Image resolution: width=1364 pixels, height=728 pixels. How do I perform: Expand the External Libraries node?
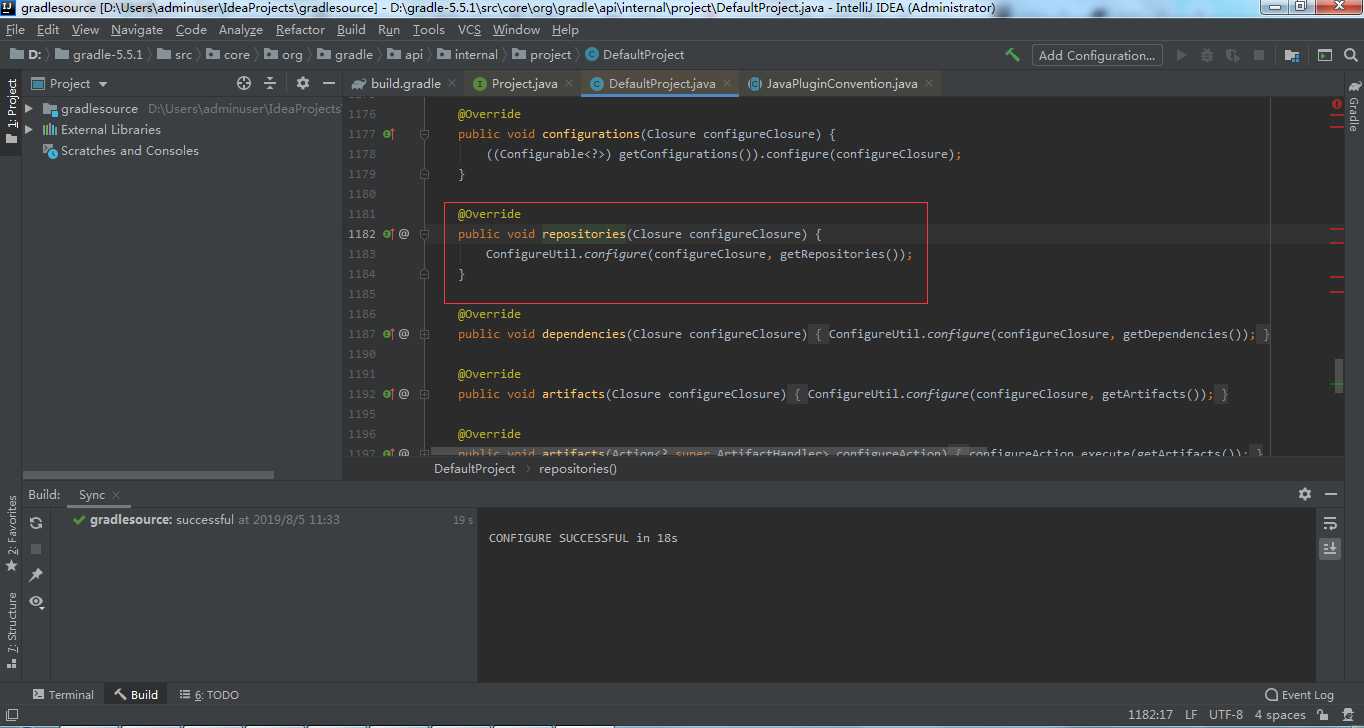pyautogui.click(x=29, y=129)
